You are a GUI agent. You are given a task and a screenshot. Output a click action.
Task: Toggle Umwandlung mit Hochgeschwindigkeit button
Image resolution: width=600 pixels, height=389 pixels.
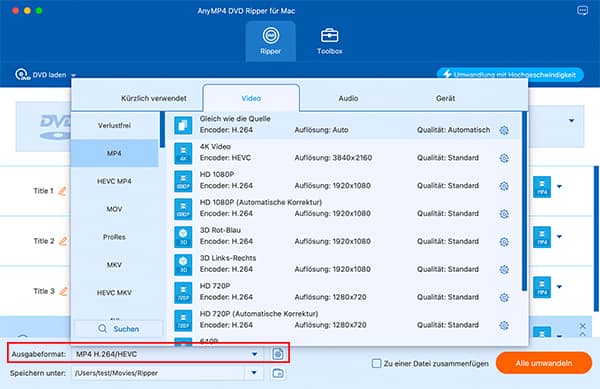point(510,75)
